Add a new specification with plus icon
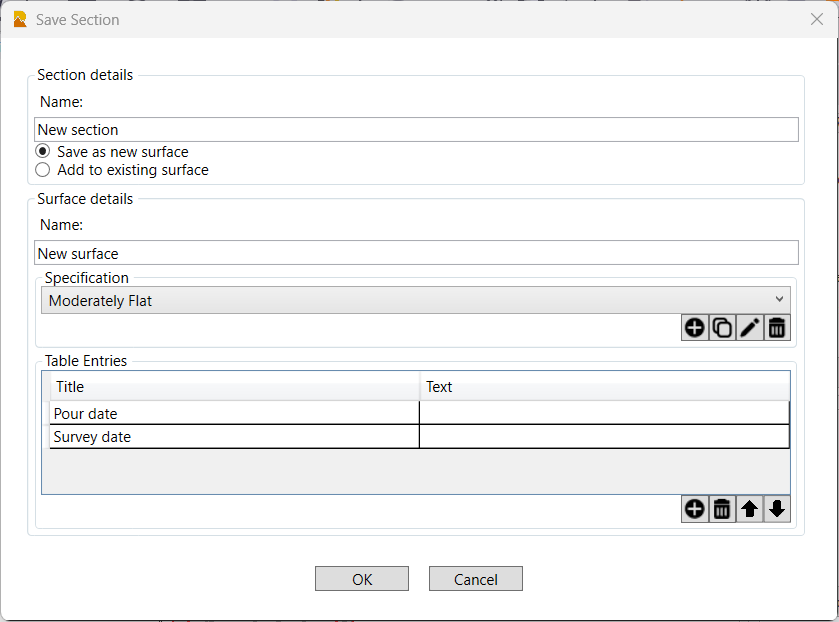This screenshot has width=839, height=622. [694, 327]
